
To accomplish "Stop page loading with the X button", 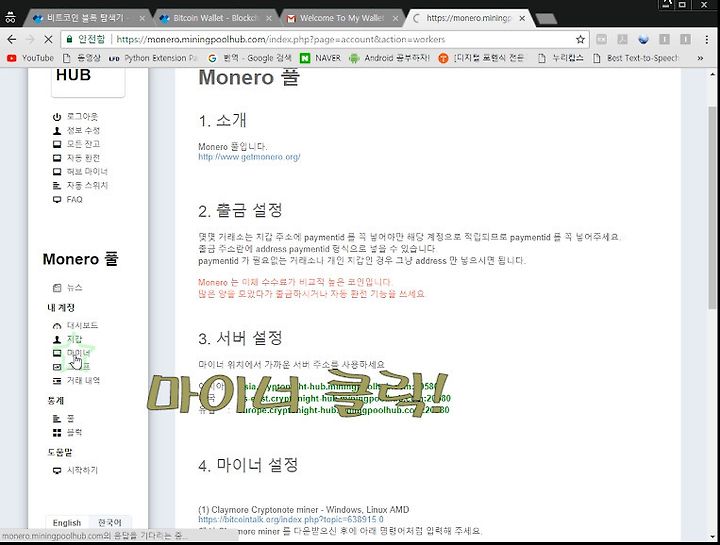I will click(48, 39).
